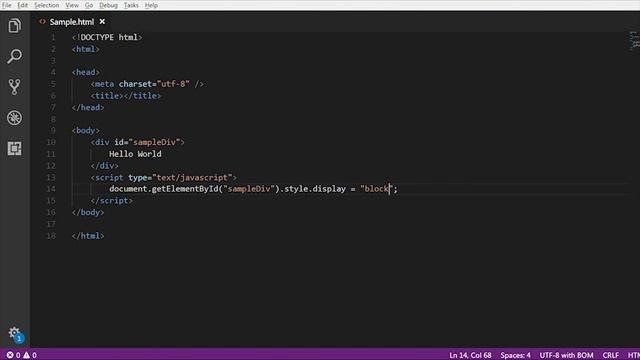Open the Extensions view icon
This screenshot has height=360, width=640.
coord(14,148)
